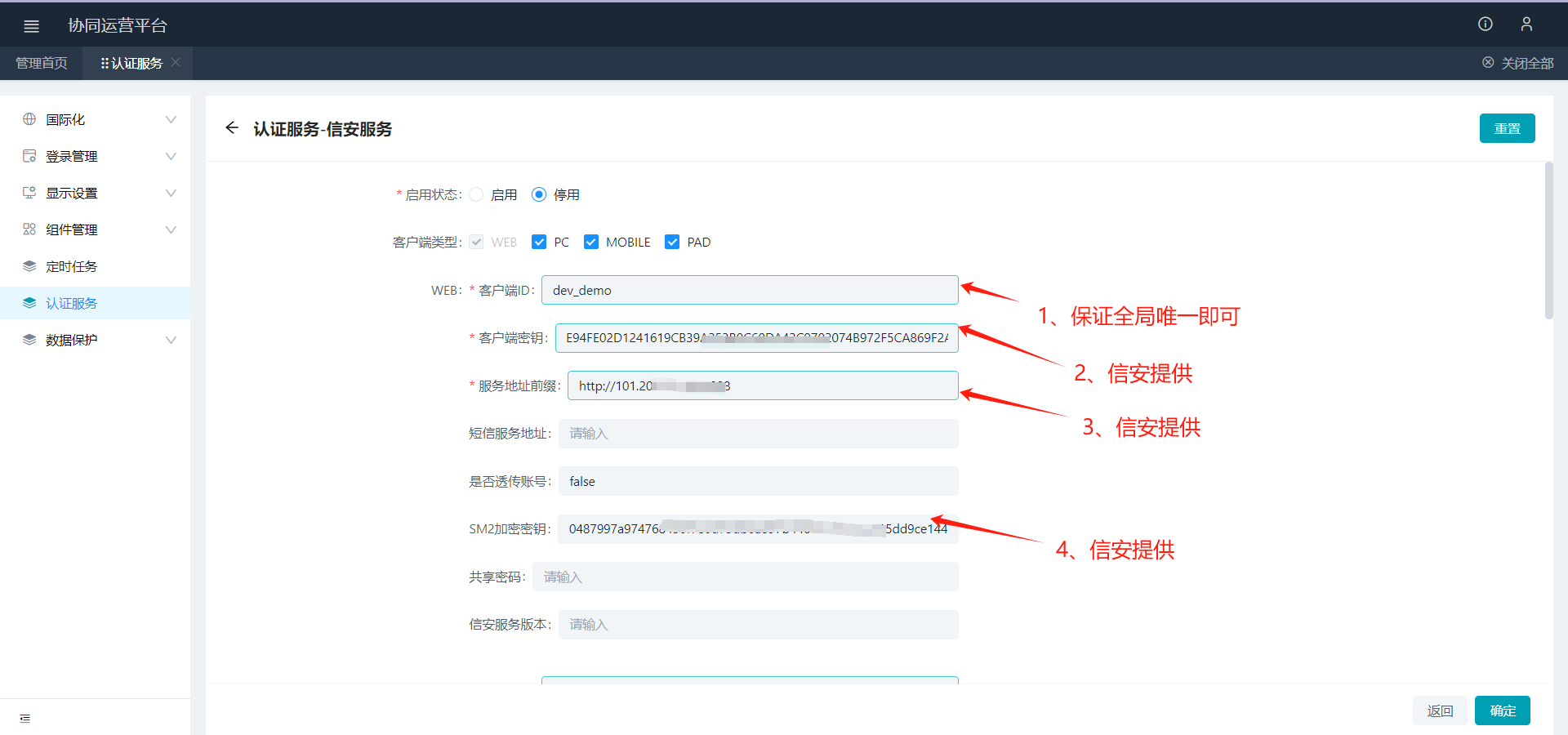Switch to the 管理首页 tab
Image resolution: width=1568 pixels, height=735 pixels.
tap(42, 63)
